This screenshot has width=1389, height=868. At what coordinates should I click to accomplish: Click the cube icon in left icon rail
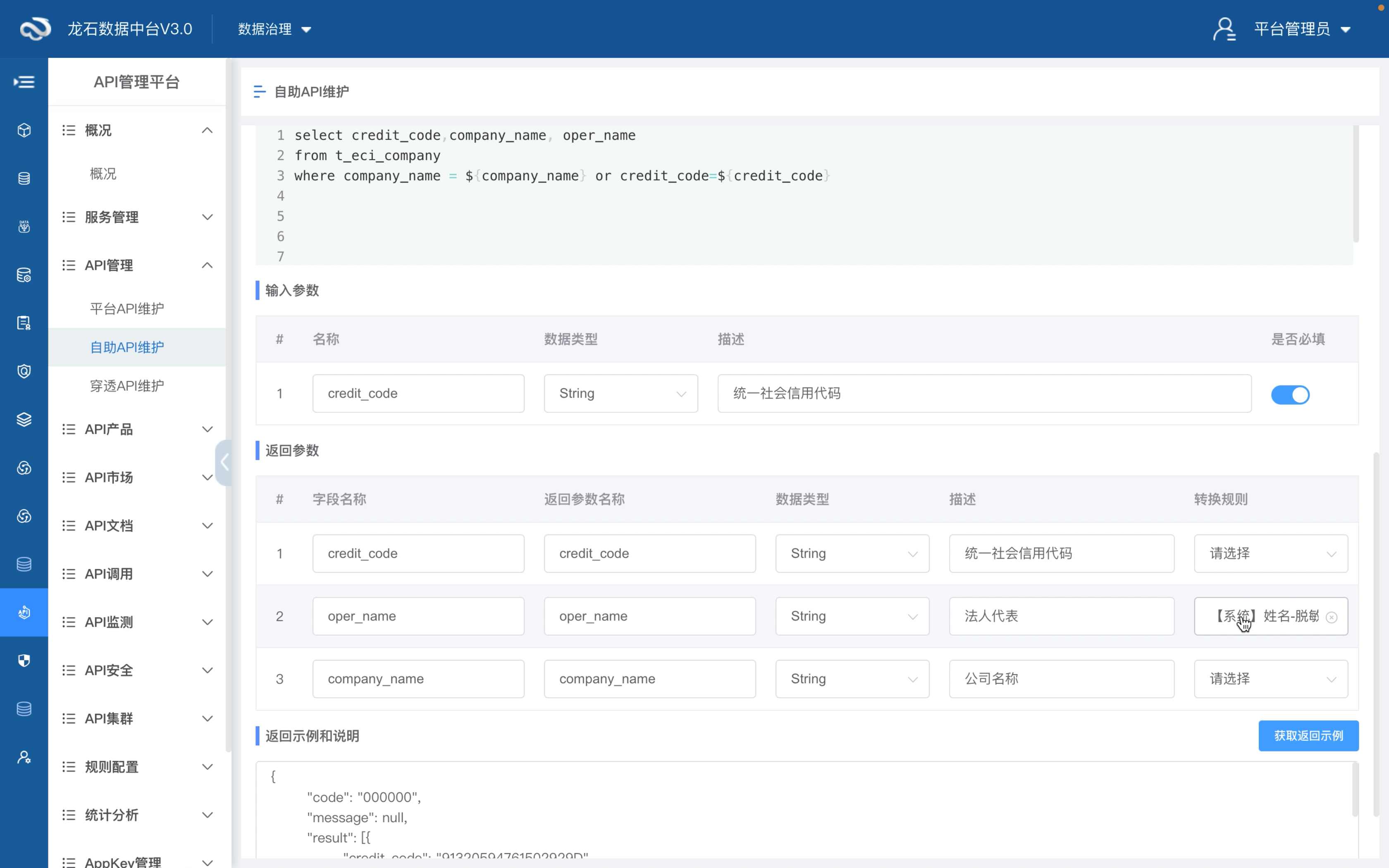pyautogui.click(x=24, y=130)
